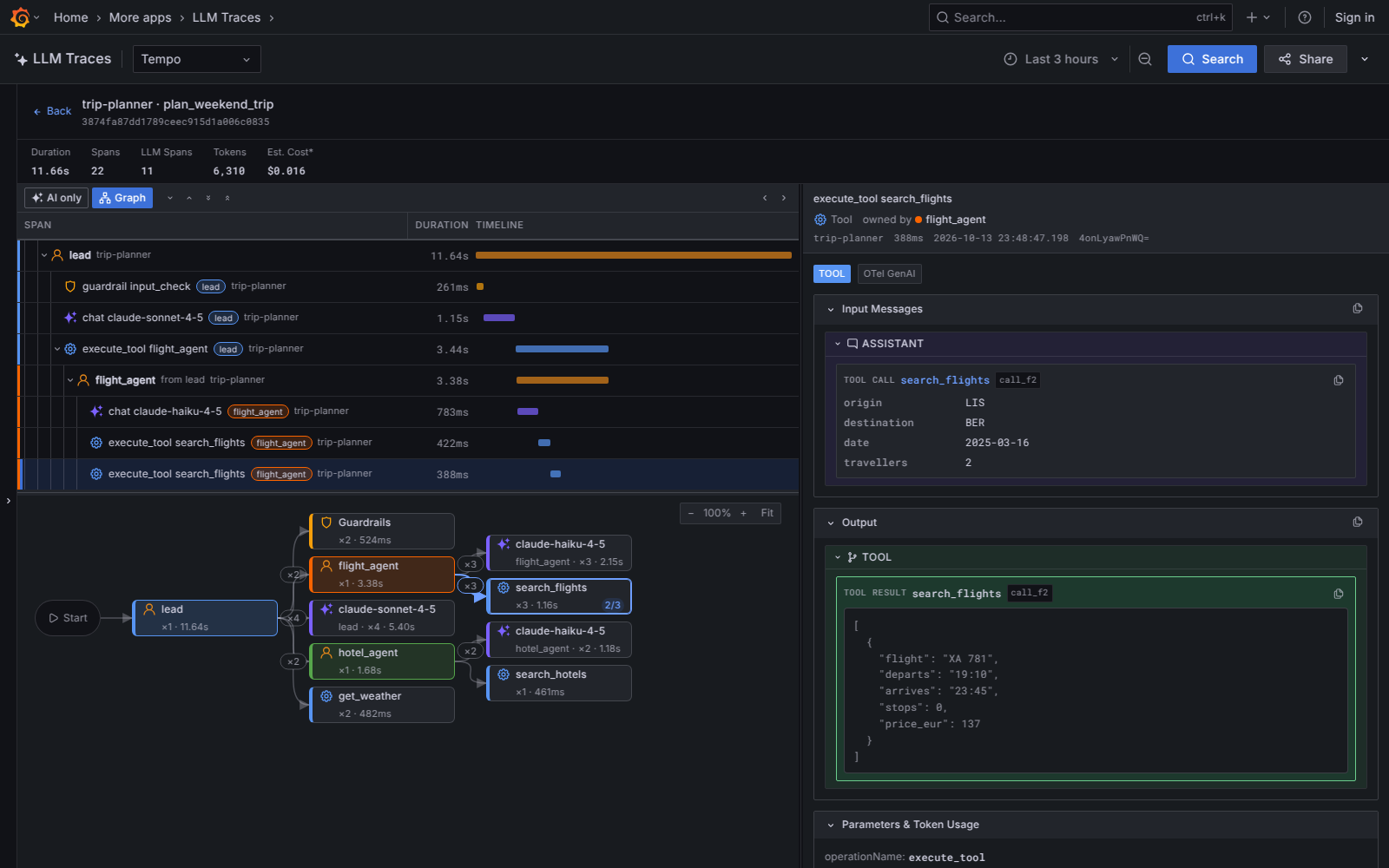
Task: Select the hotel_agent graph node
Action: click(x=382, y=661)
